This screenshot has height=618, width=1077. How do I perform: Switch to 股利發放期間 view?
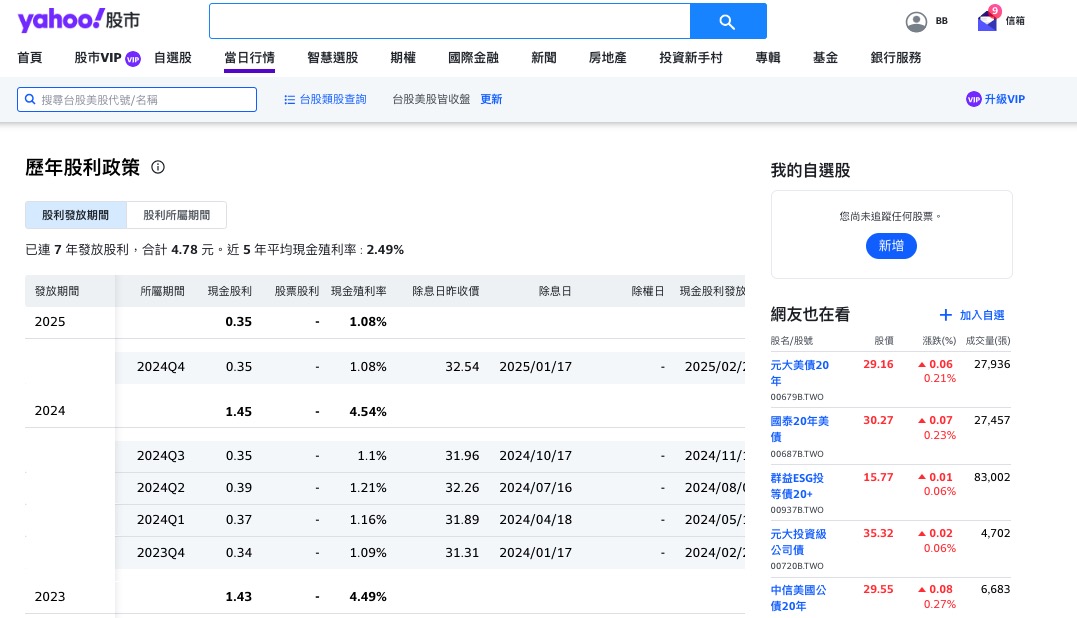76,215
